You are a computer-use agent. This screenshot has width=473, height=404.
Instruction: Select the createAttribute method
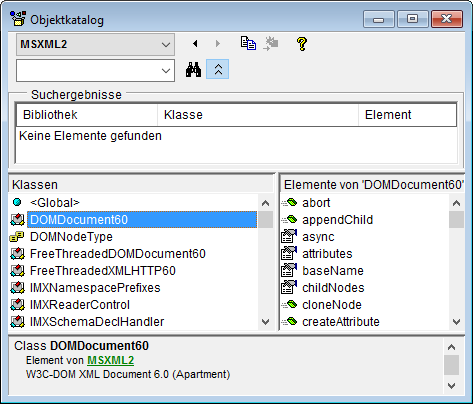341,322
